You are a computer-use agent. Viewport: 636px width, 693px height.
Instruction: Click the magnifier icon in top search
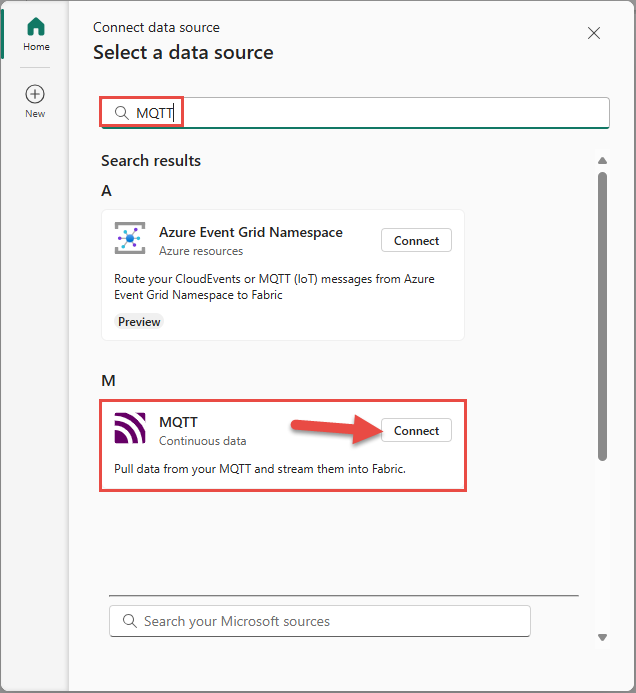coord(122,113)
